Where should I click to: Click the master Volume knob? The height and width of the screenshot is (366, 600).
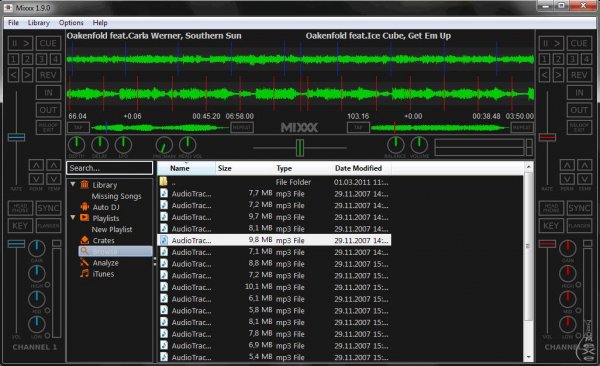(419, 145)
